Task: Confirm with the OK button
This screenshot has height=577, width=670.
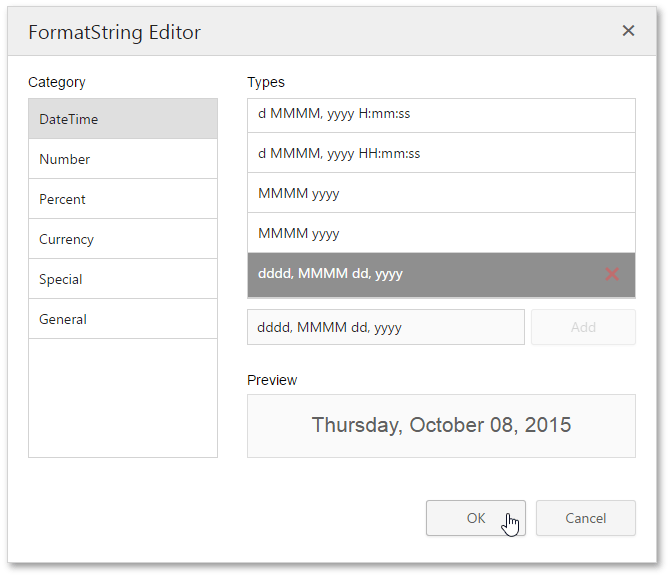Action: click(475, 518)
